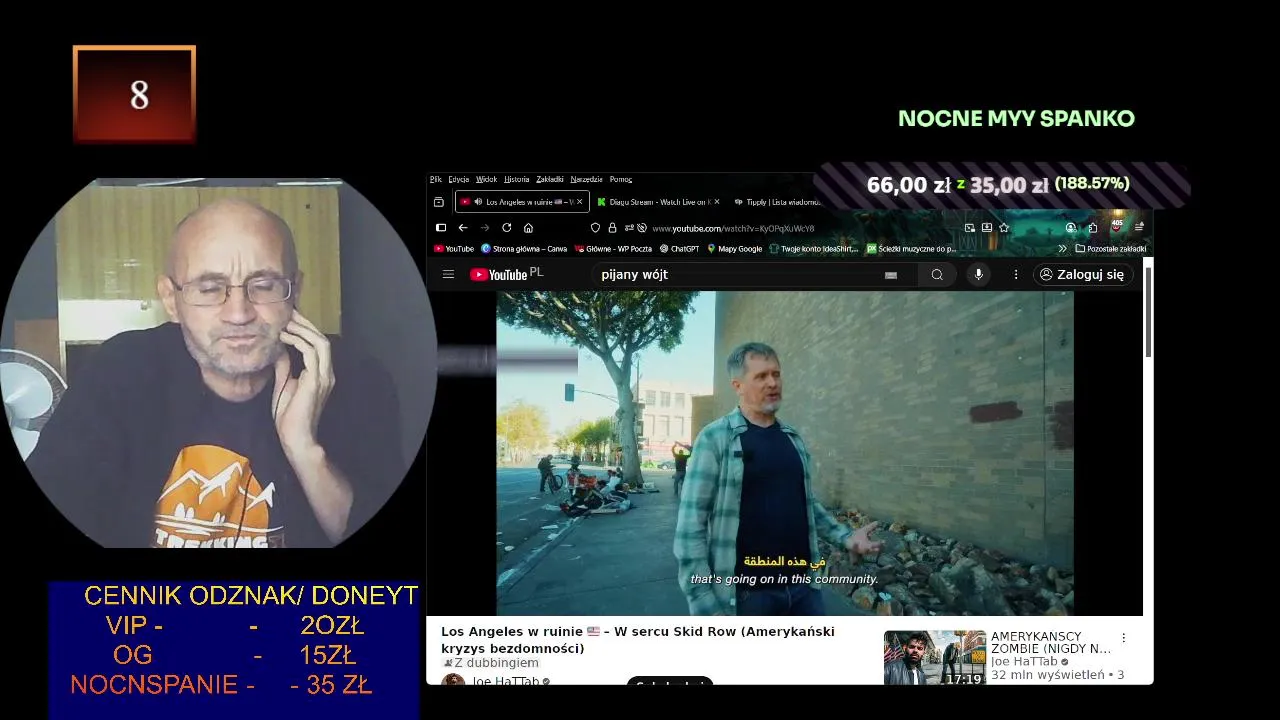Open the Widok menu
This screenshot has width=1280, height=720.
(486, 180)
